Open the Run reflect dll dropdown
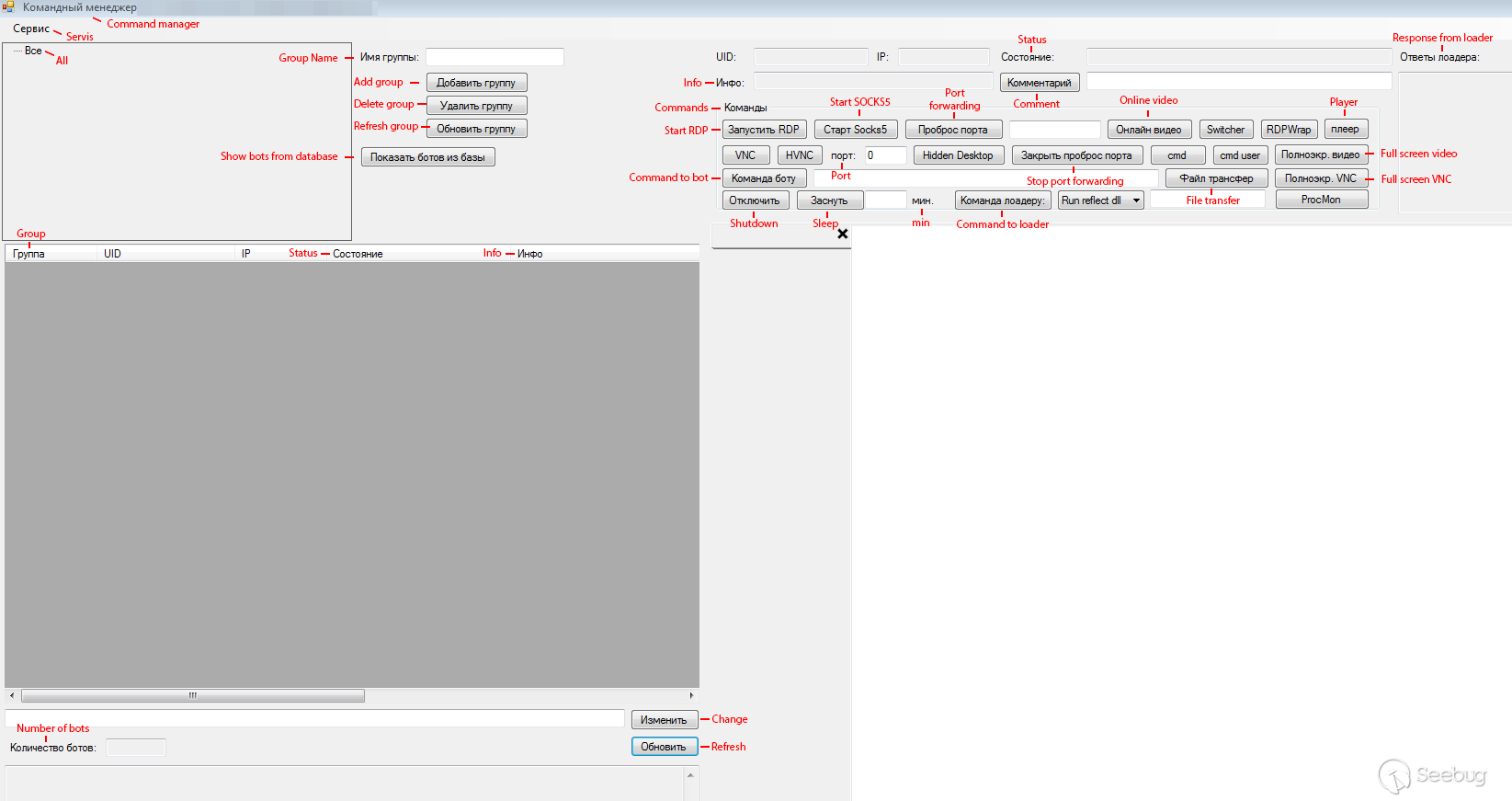 click(1136, 200)
